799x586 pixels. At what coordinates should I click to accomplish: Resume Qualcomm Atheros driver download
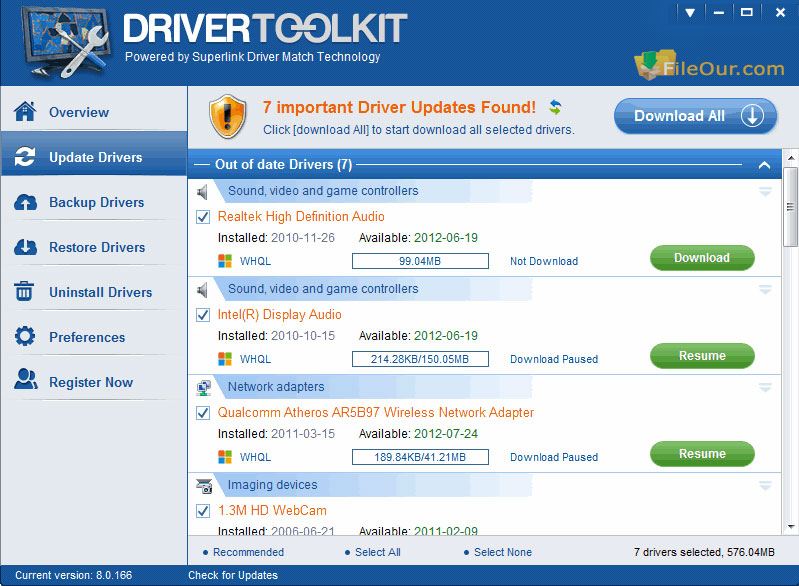click(702, 454)
